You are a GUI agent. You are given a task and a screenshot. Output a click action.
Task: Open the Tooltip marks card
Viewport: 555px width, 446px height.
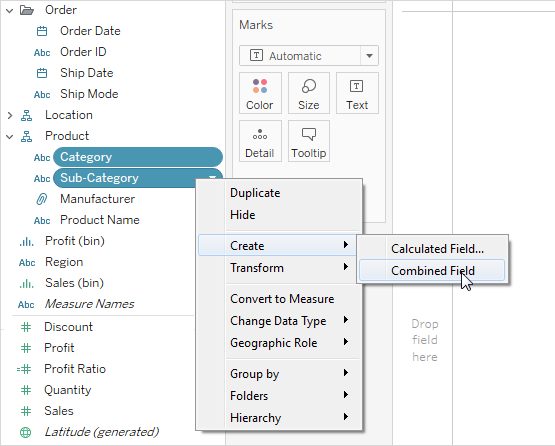point(309,141)
